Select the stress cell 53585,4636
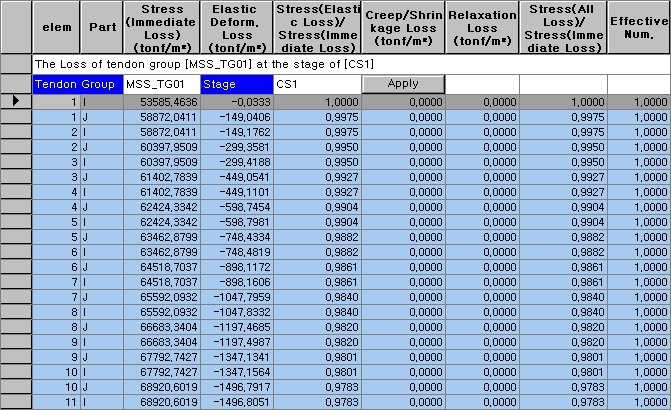 tap(162, 102)
